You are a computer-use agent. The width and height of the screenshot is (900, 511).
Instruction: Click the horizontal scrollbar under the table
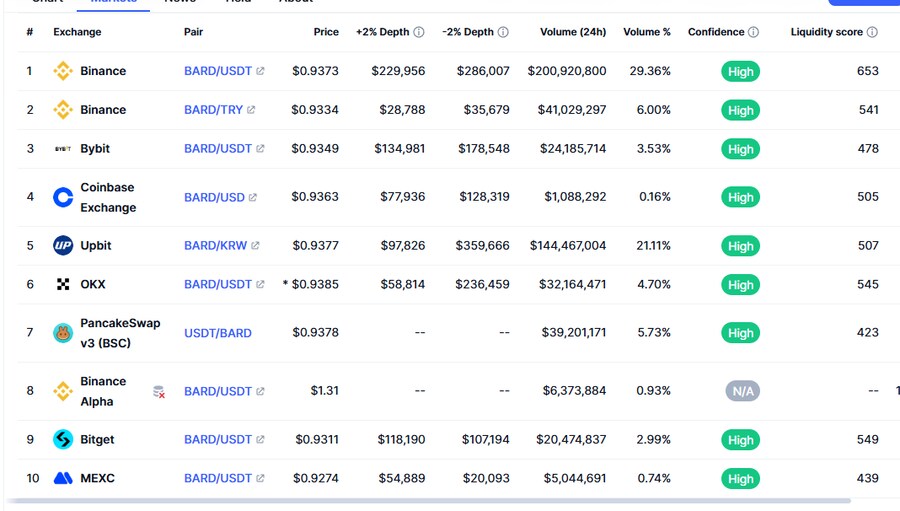tap(428, 500)
